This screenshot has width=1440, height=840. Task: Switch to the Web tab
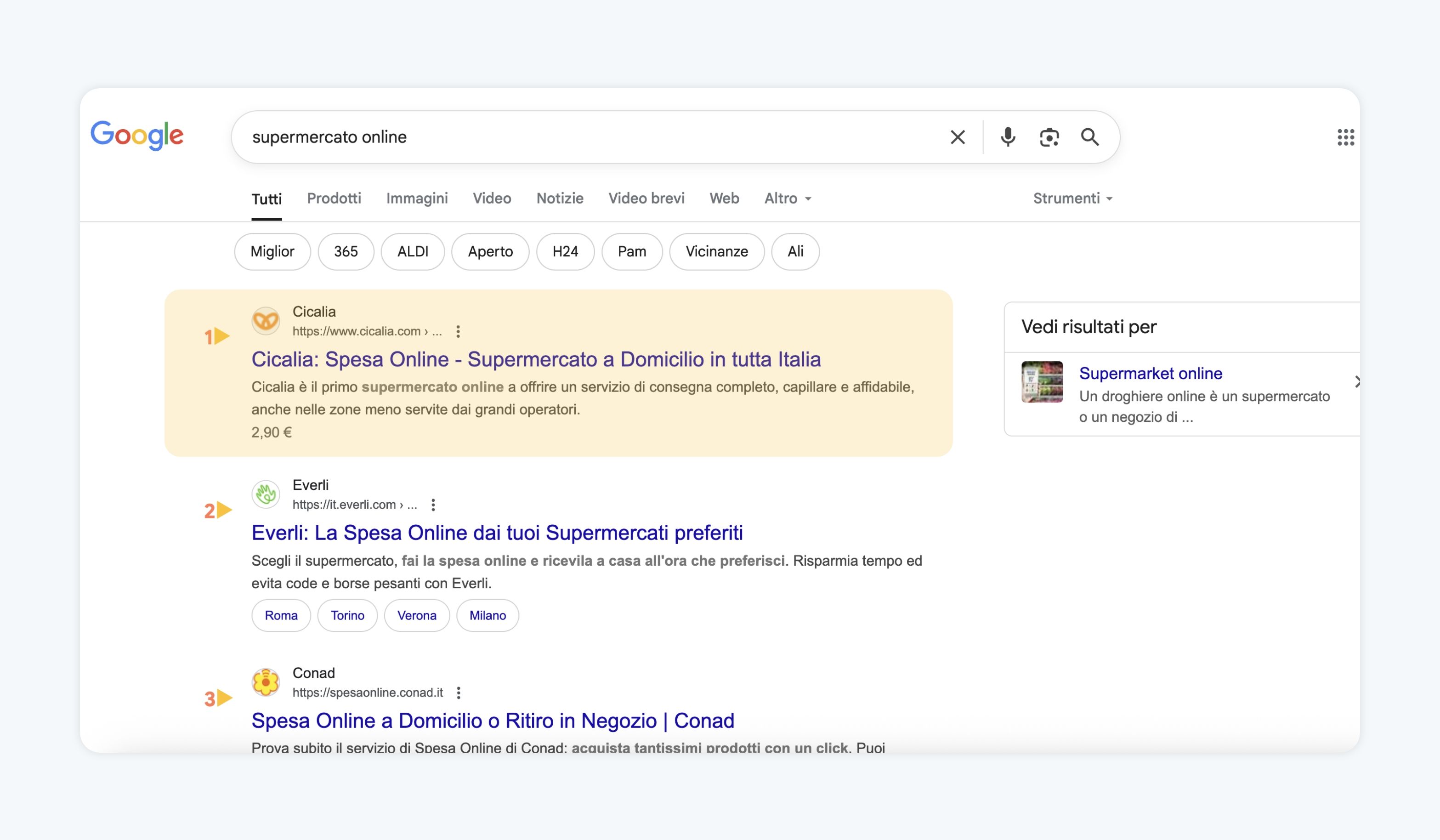tap(725, 199)
